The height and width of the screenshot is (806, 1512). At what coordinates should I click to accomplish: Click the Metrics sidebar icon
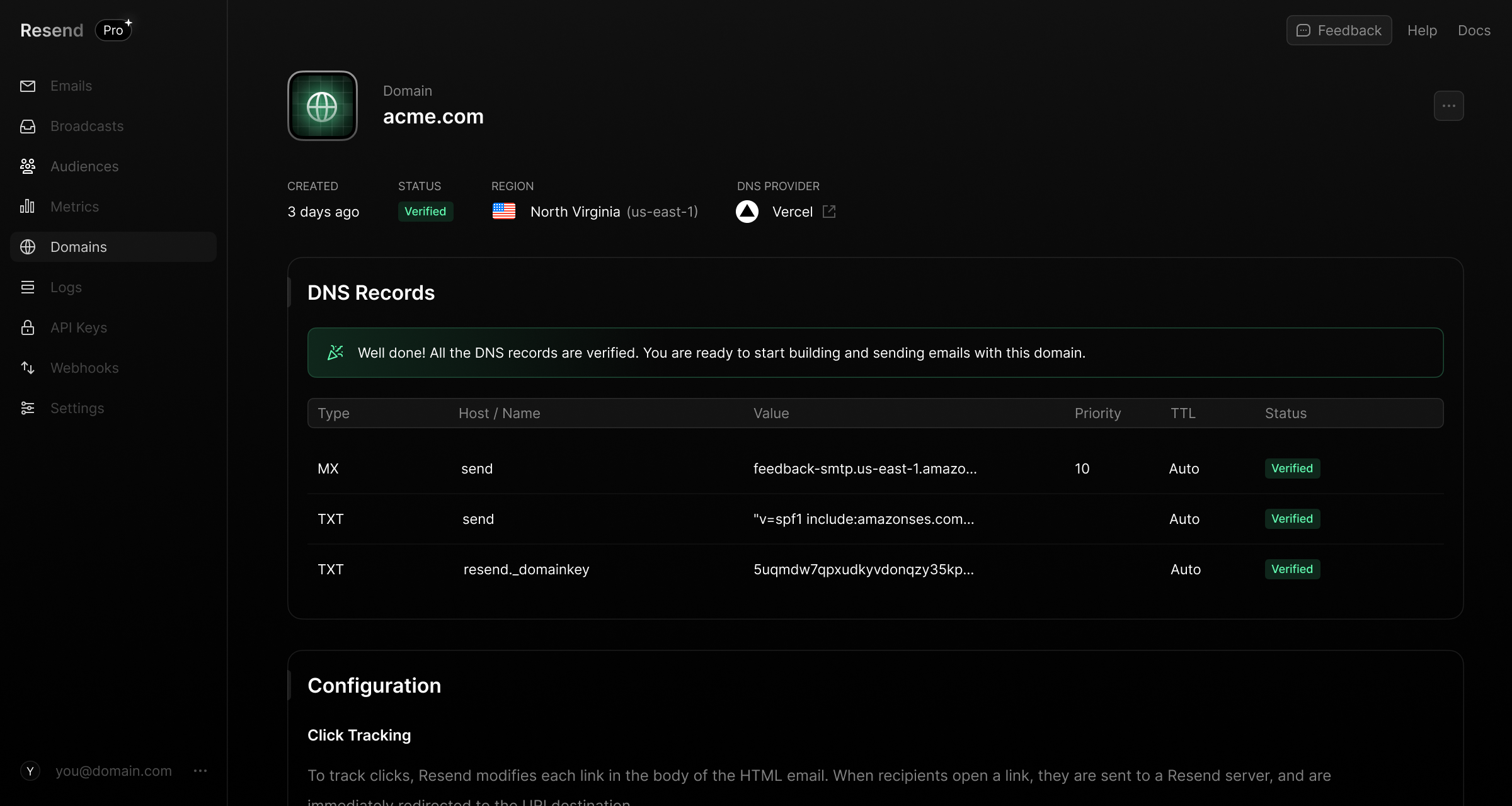coord(27,206)
